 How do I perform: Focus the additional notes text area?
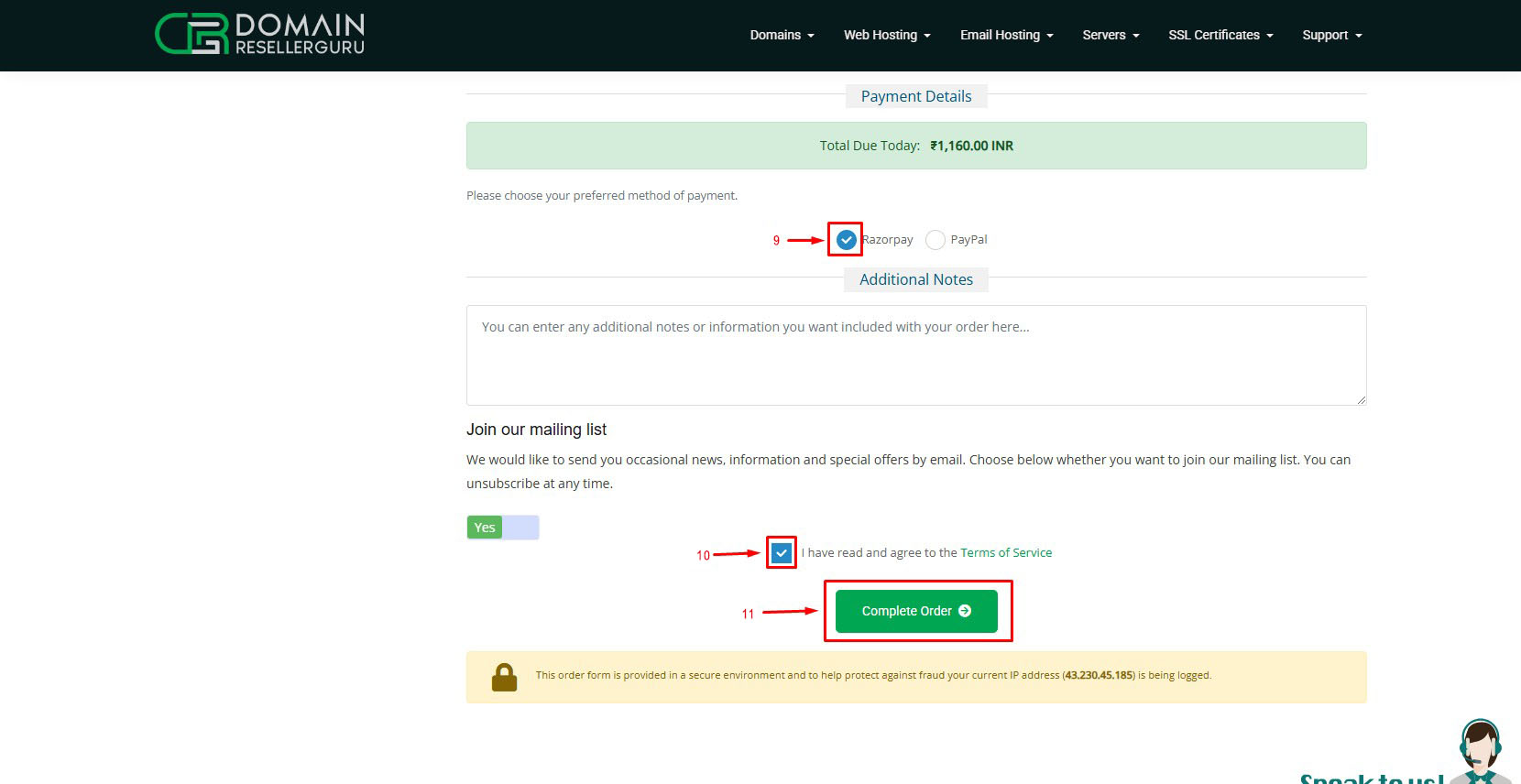click(x=916, y=355)
